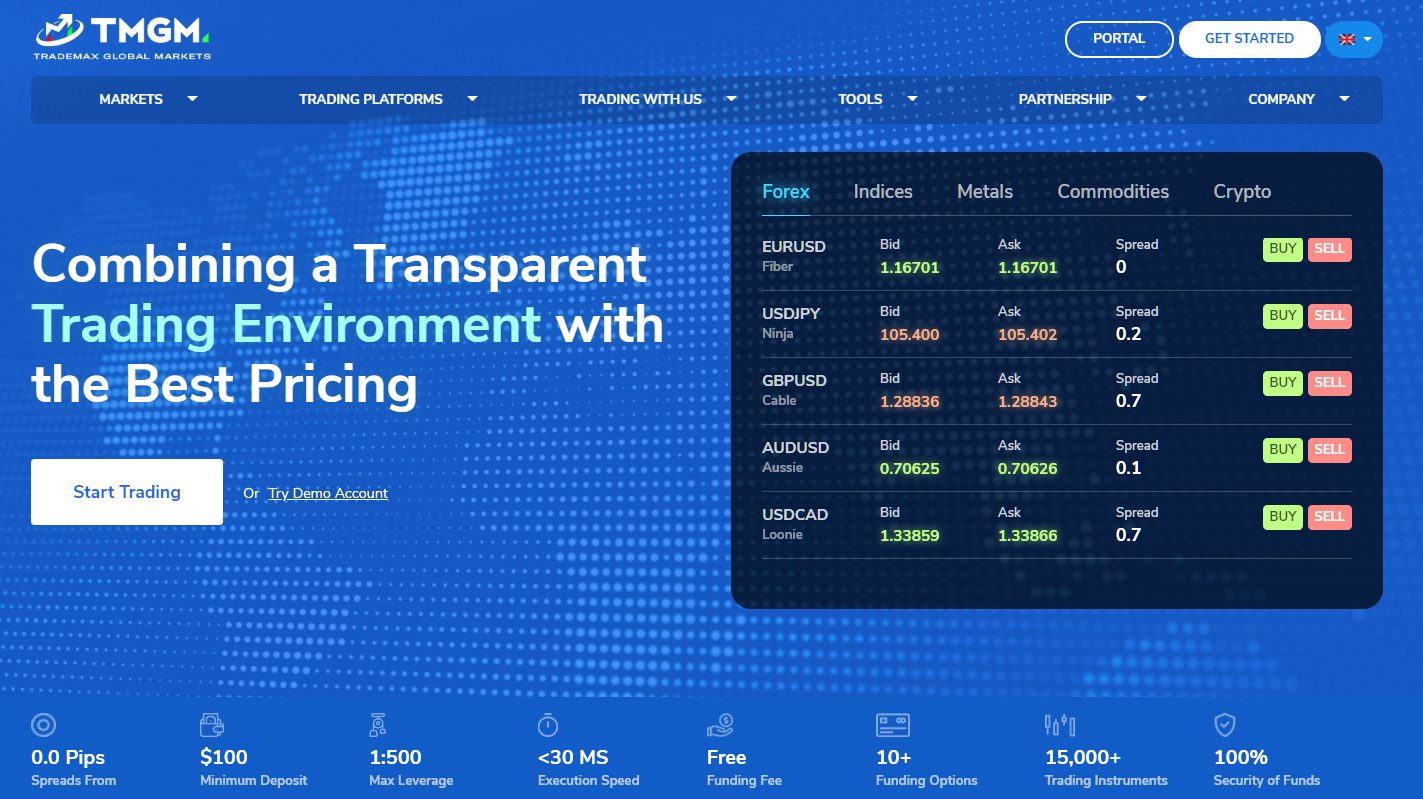
Task: Click the EURUSD pair name
Action: (794, 247)
